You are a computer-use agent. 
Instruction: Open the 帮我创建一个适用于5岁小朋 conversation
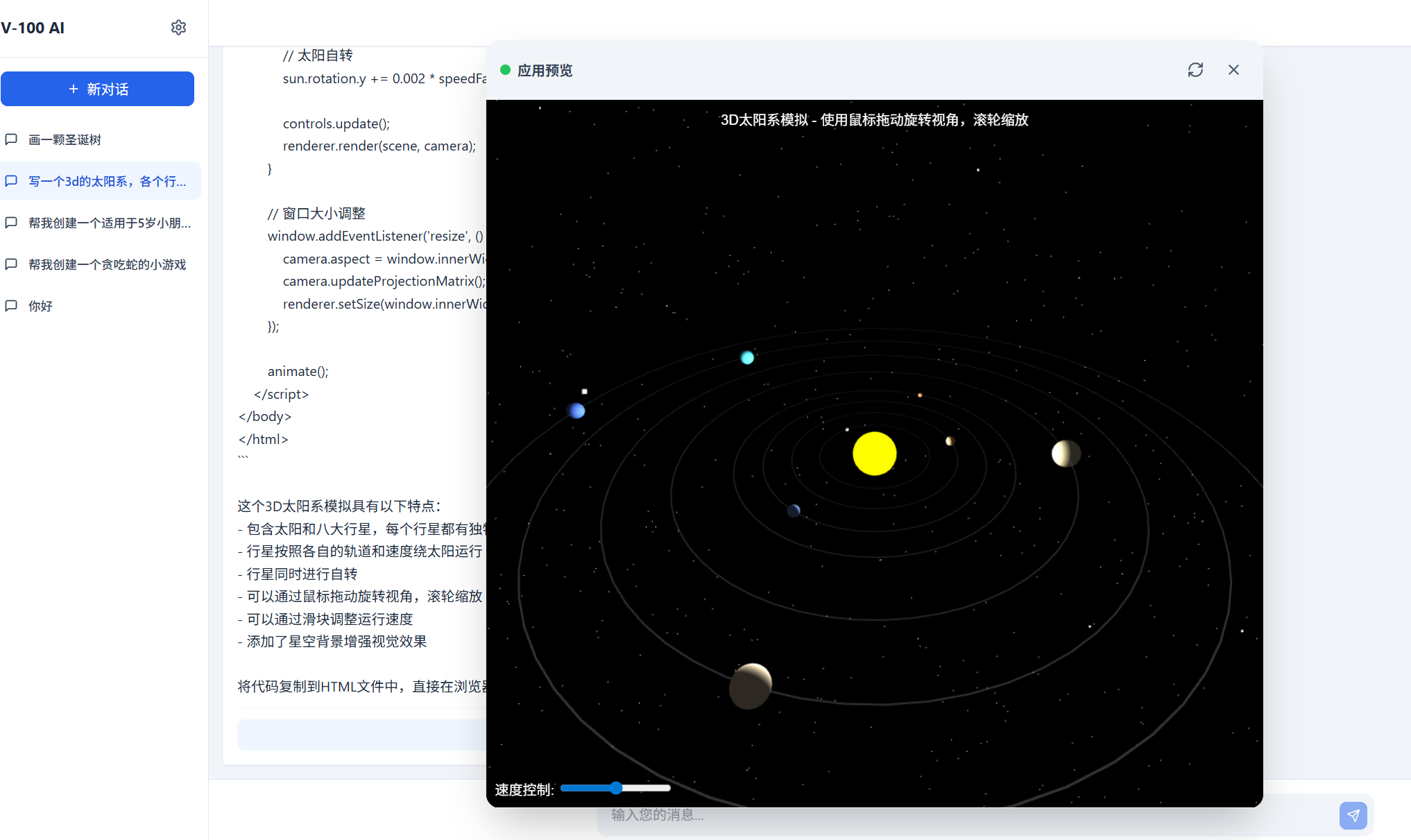coord(101,223)
